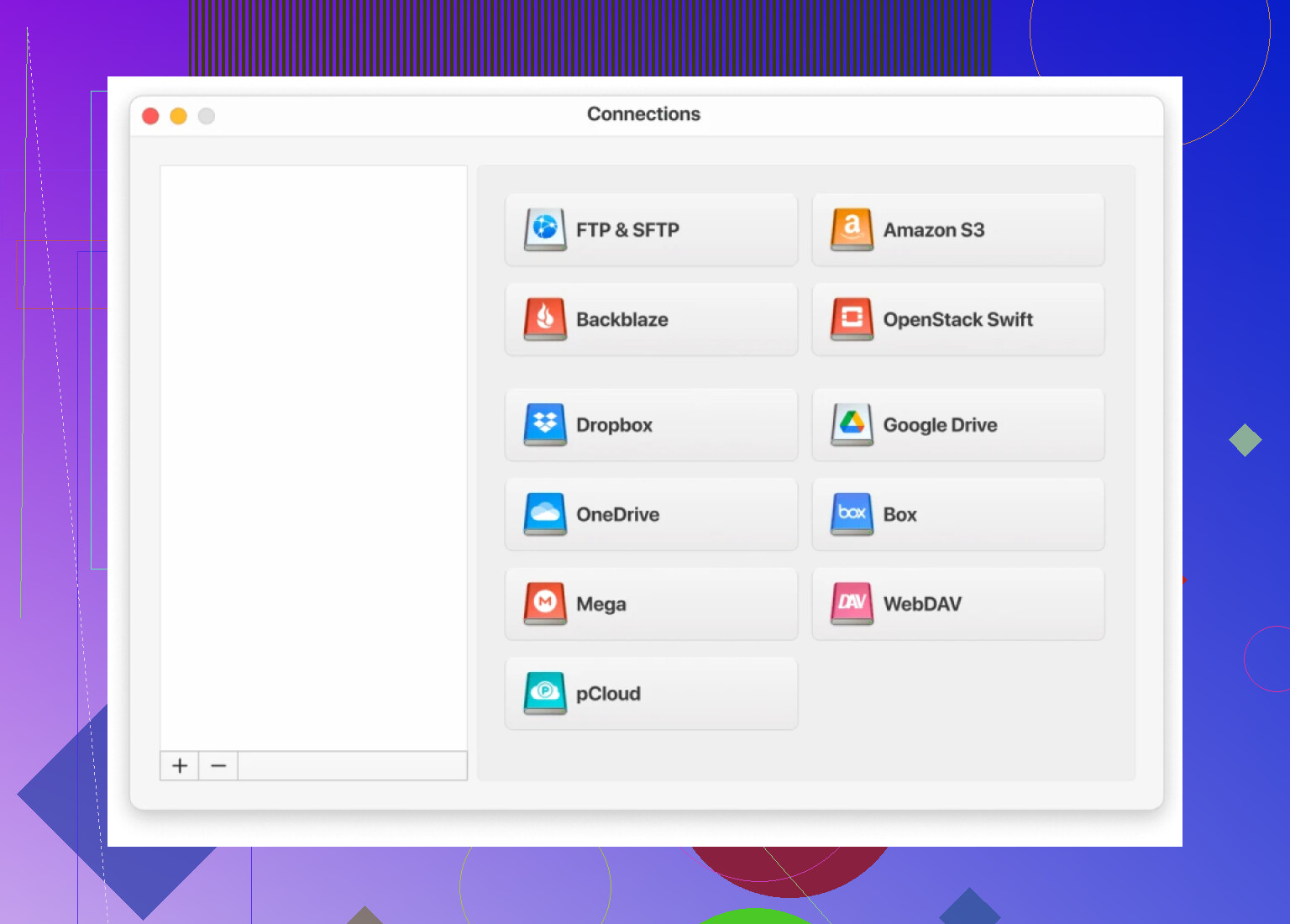Click the greyed-out zoom window button
Image resolution: width=1290 pixels, height=924 pixels.
point(207,116)
